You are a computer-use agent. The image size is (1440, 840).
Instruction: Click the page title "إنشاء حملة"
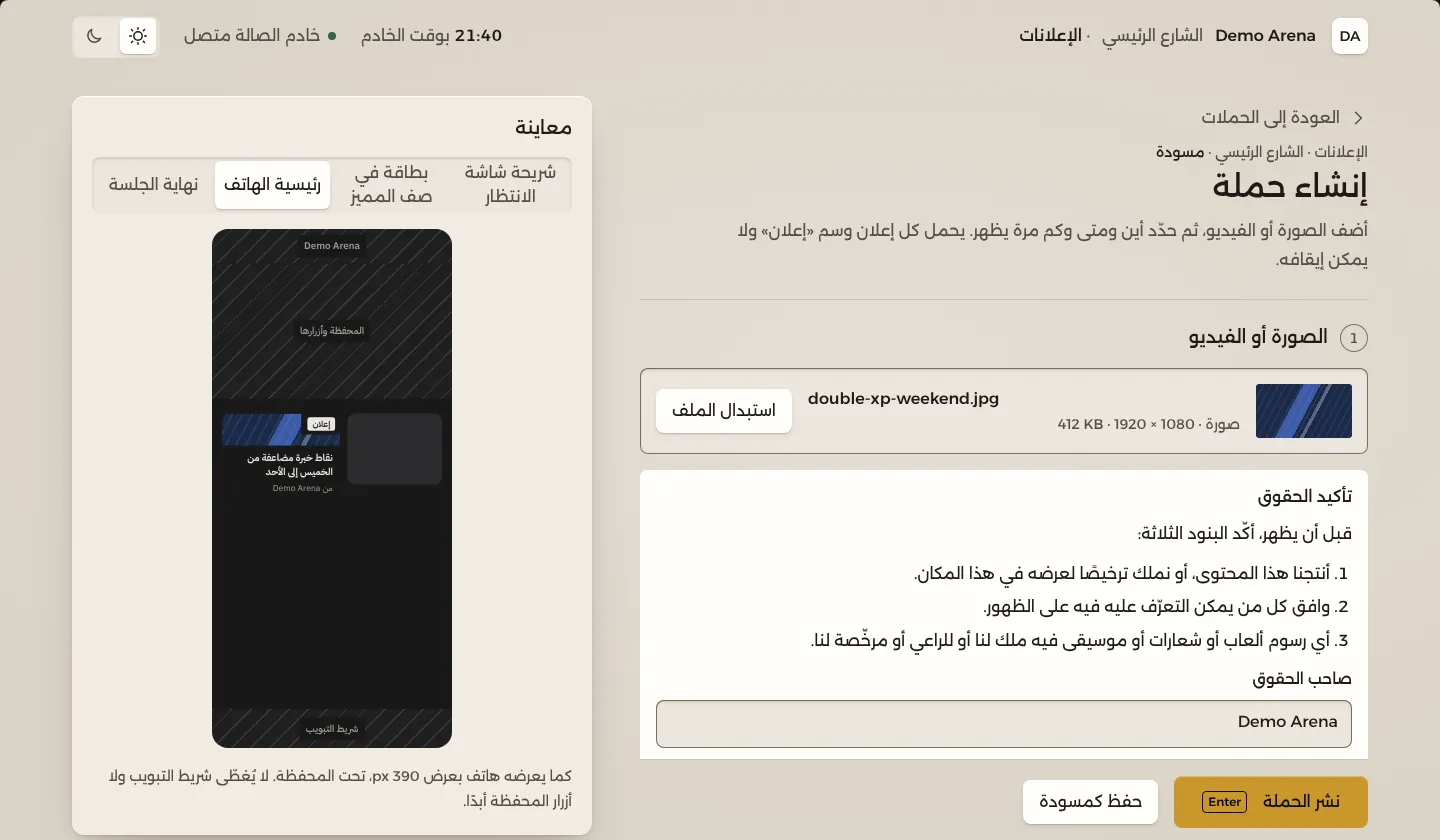click(x=1290, y=186)
